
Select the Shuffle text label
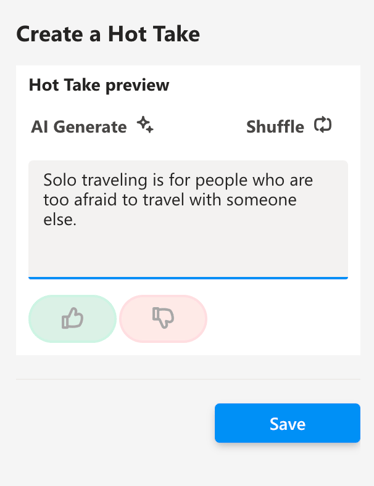pos(275,127)
